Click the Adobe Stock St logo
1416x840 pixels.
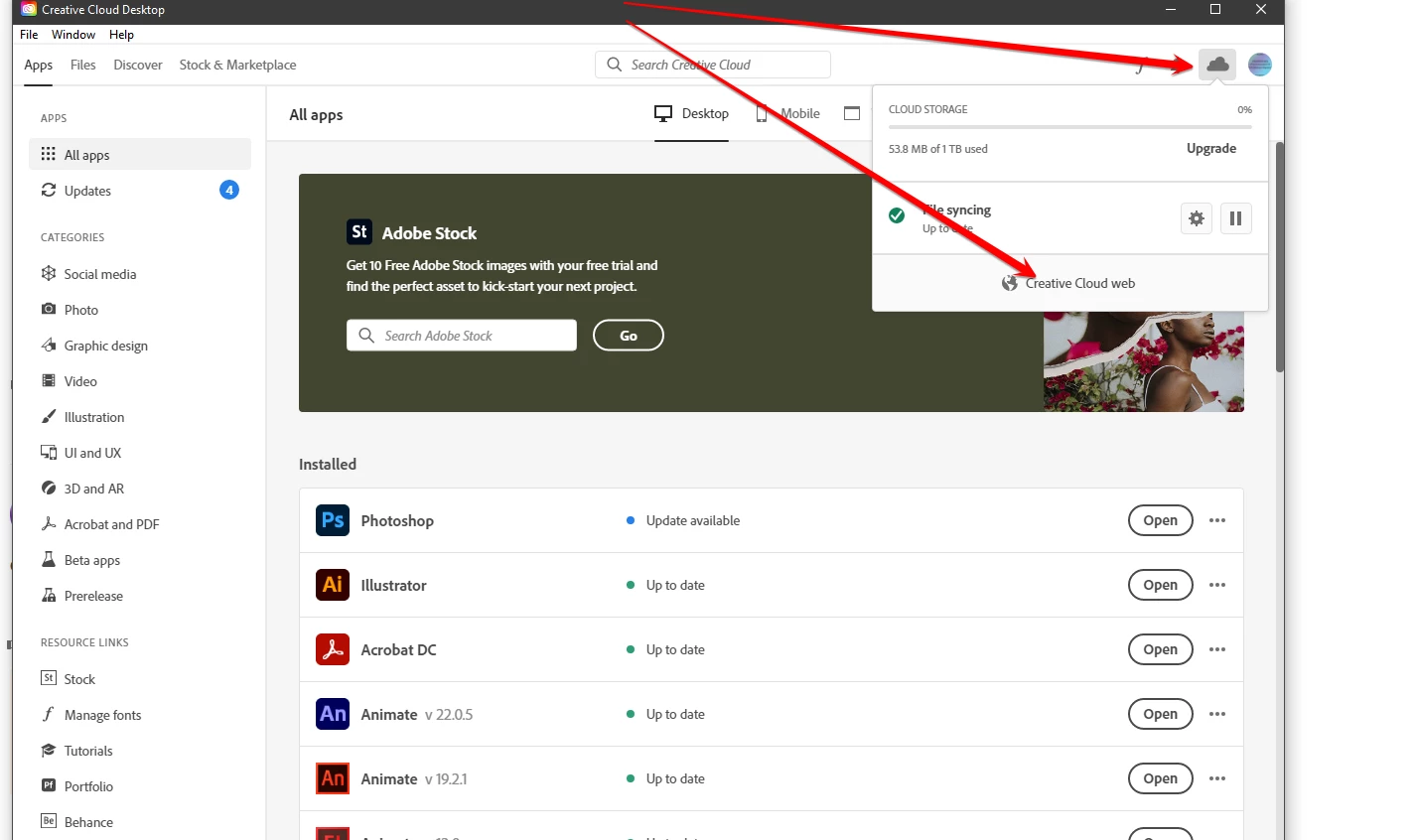click(x=359, y=232)
